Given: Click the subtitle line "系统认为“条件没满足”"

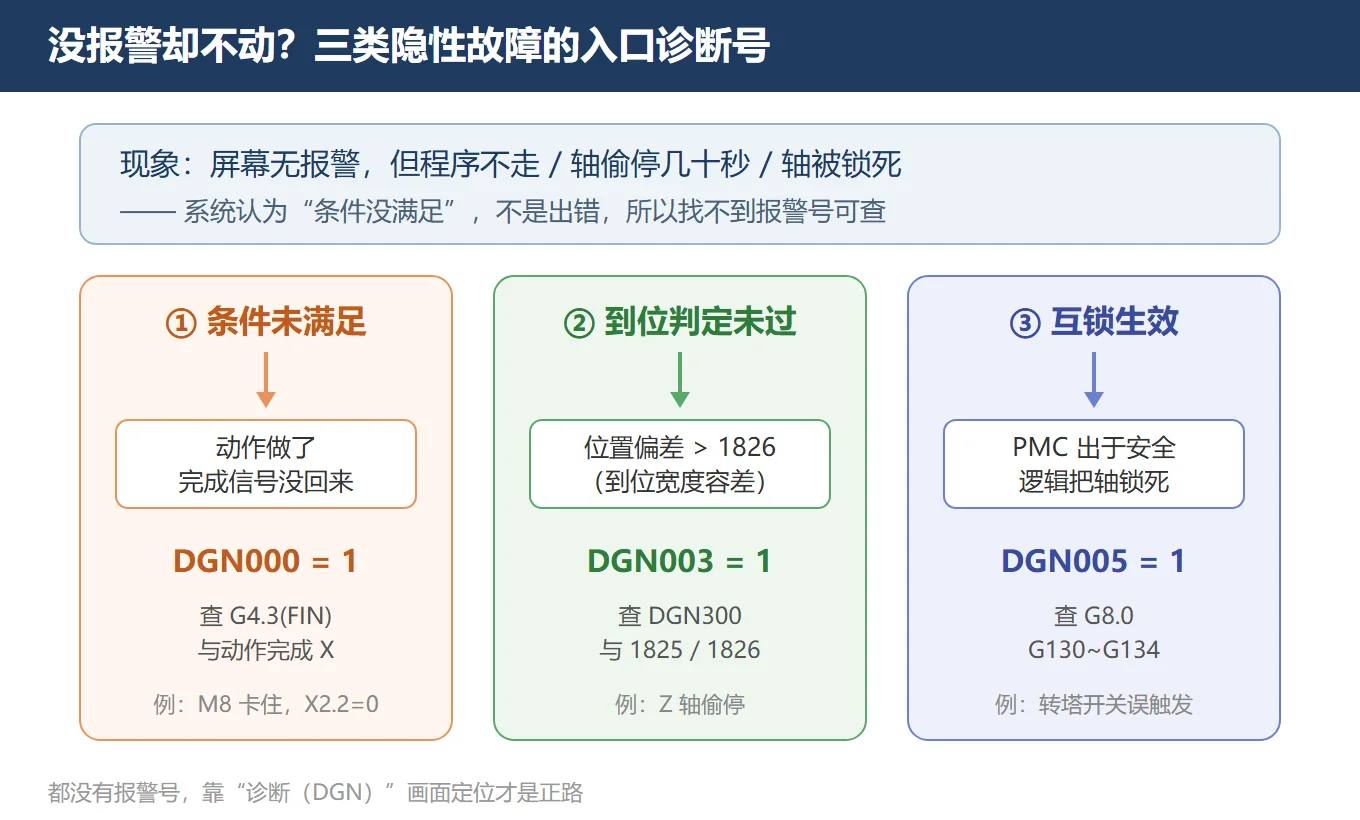Looking at the screenshot, I should tap(503, 212).
